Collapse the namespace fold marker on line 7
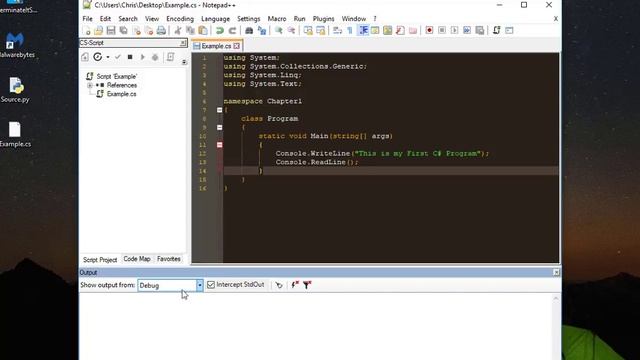This screenshot has width=640, height=360. 220,110
